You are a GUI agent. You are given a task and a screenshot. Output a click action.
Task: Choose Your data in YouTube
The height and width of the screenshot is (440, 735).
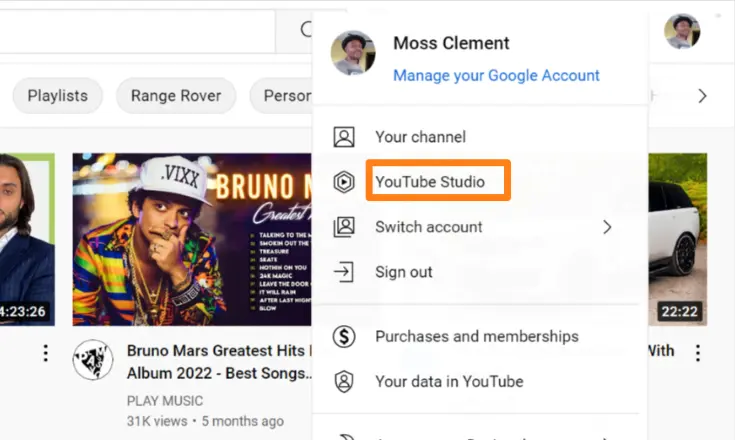point(449,381)
